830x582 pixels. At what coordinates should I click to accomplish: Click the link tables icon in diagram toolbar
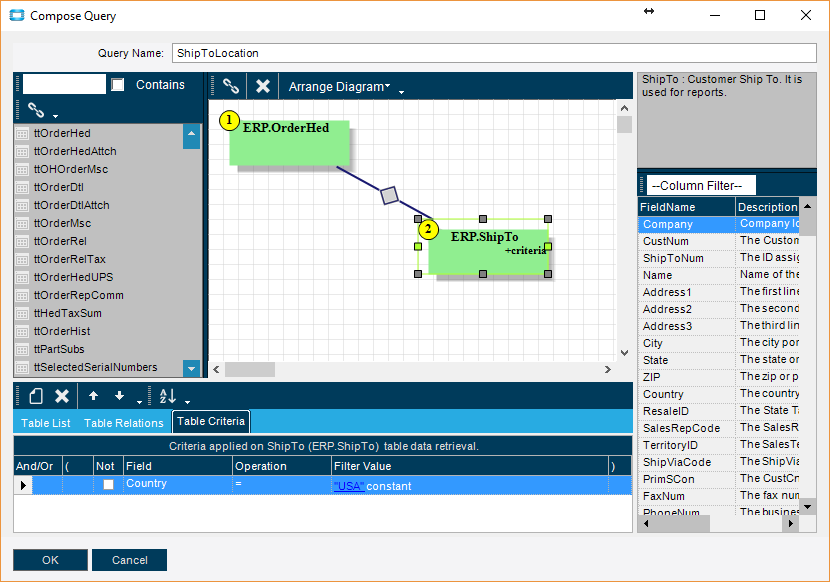point(231,86)
